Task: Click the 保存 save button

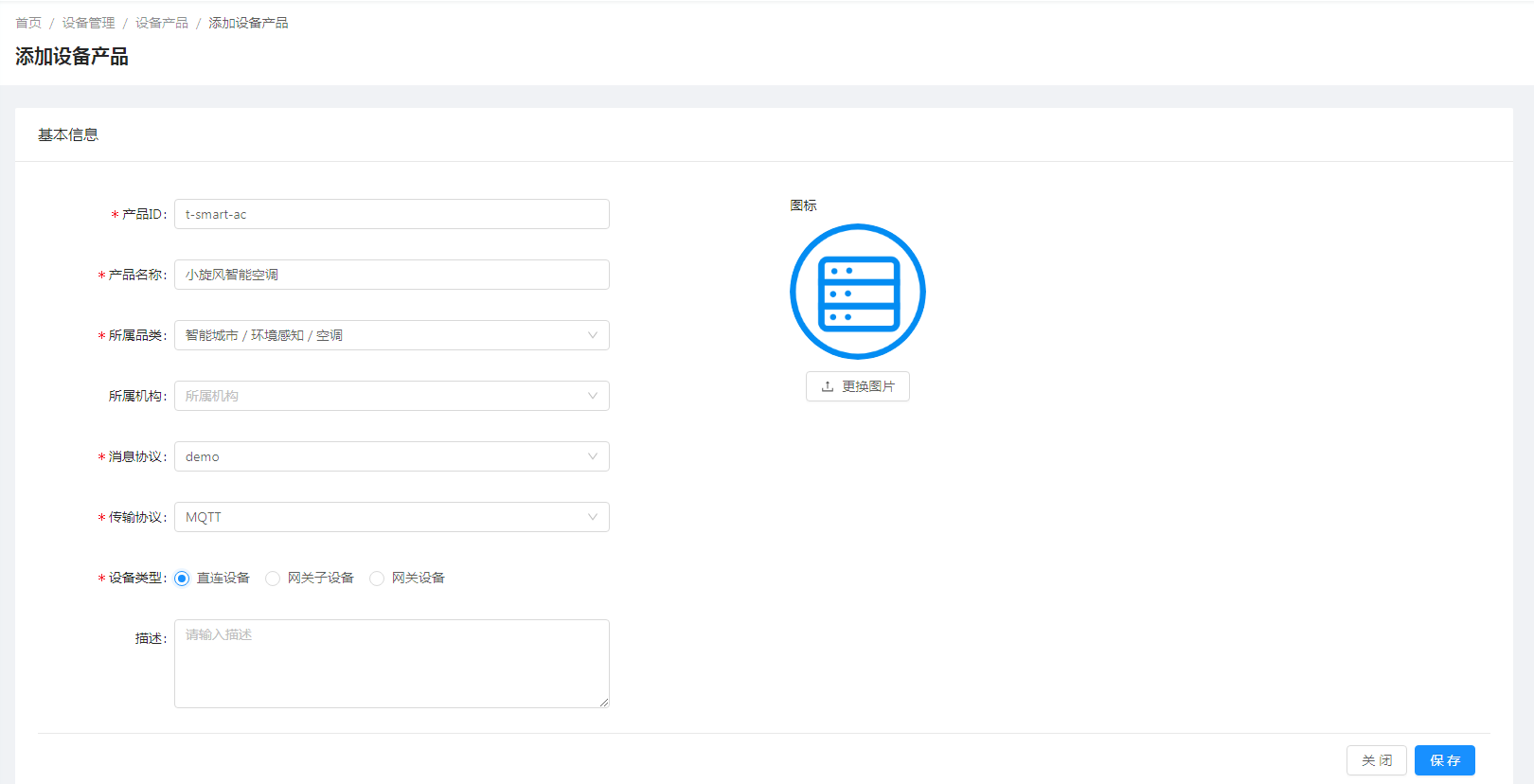Action: click(x=1444, y=760)
